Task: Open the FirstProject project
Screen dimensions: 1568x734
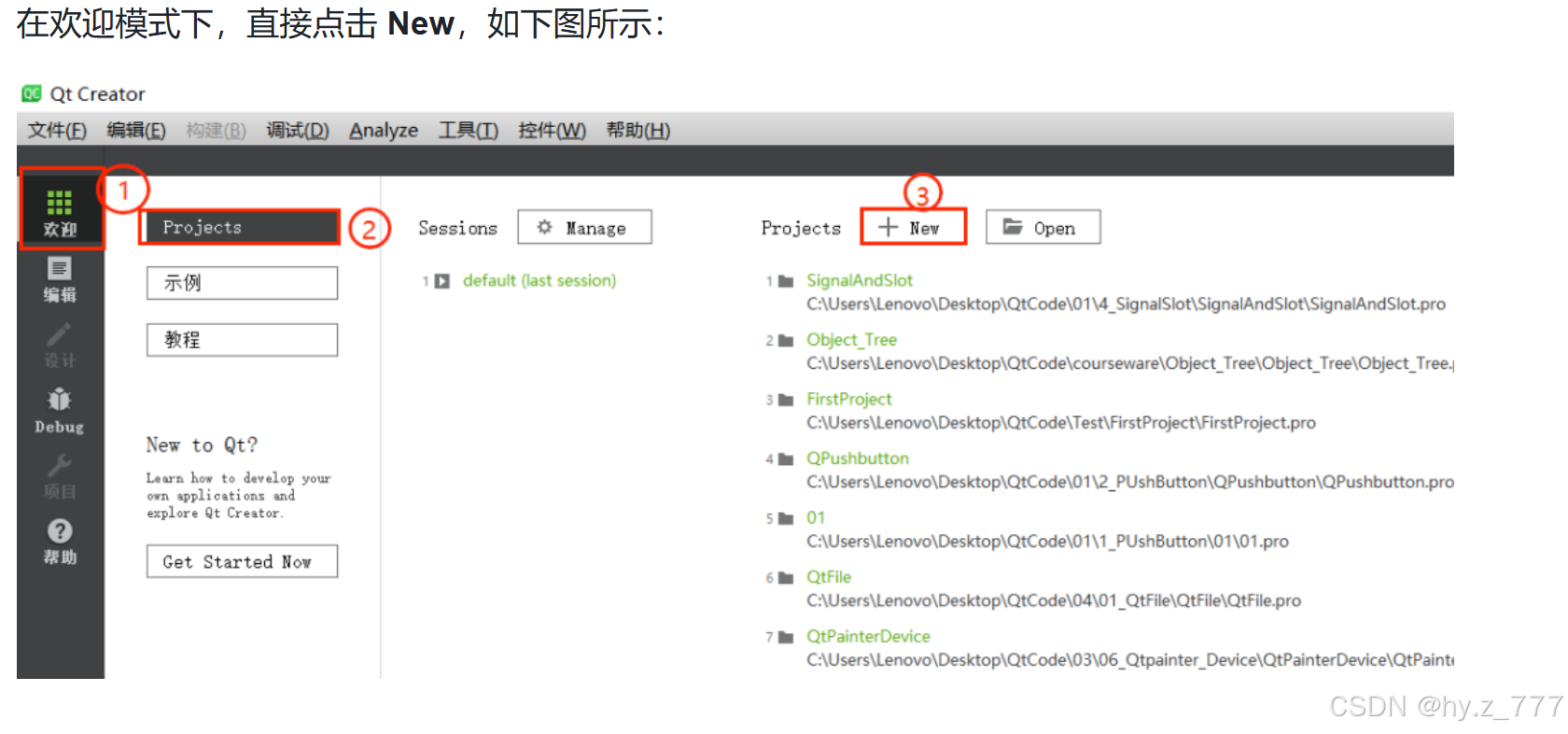Action: tap(849, 399)
